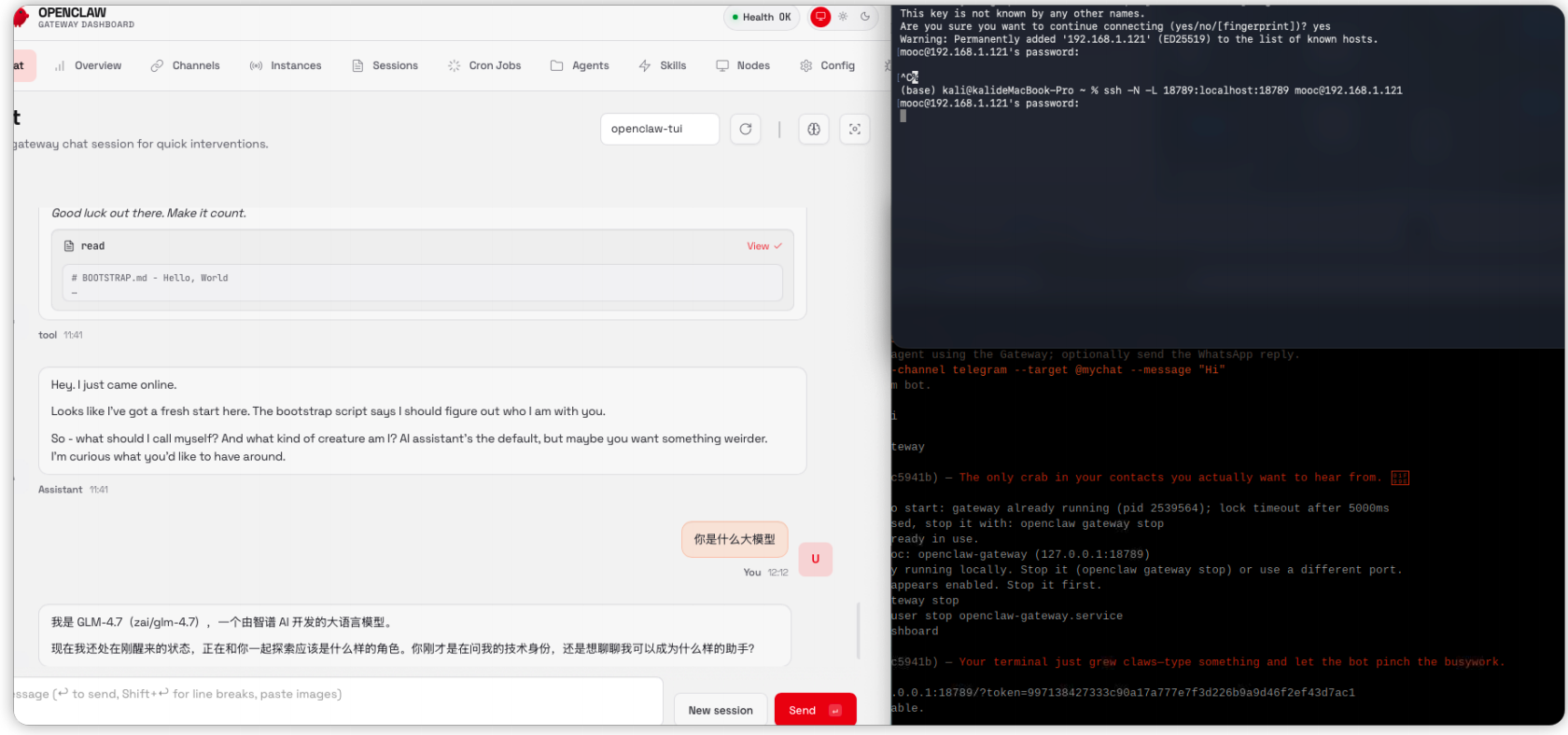Toggle the brain thinking-output icon
The height and width of the screenshot is (735, 1568).
pyautogui.click(x=813, y=129)
